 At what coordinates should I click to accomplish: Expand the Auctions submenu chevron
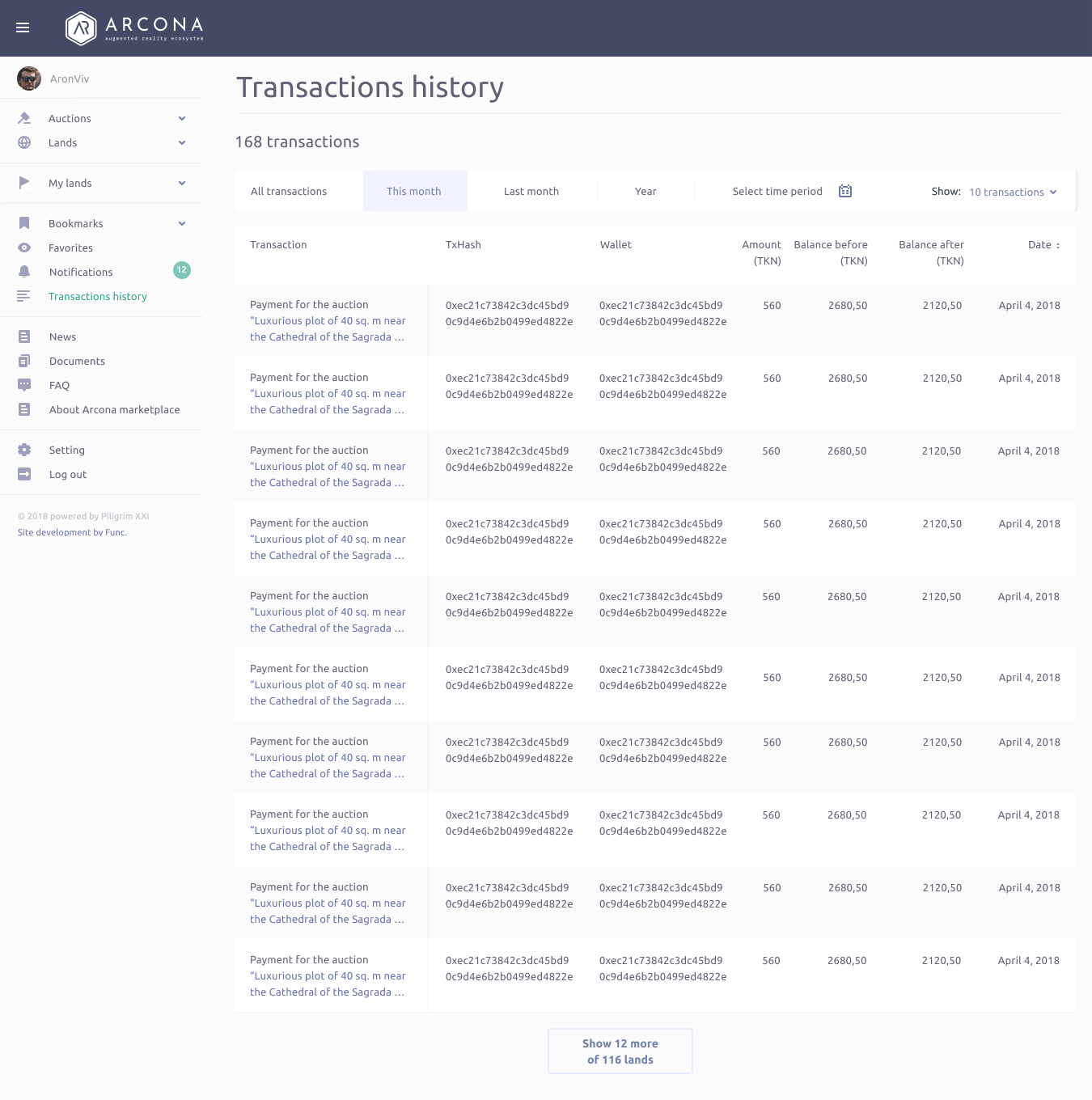pyautogui.click(x=182, y=118)
